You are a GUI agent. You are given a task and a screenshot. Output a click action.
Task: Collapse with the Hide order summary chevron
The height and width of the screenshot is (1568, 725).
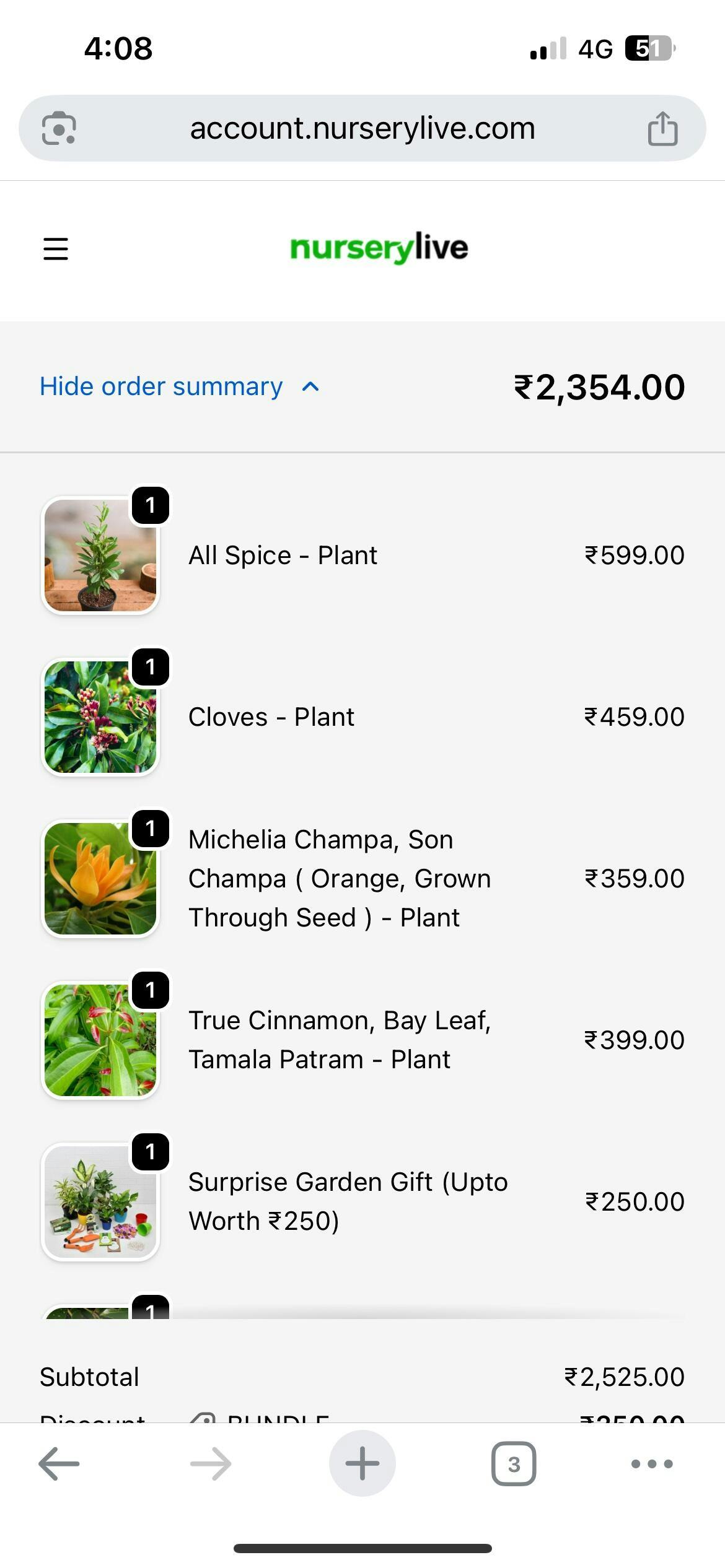[x=310, y=387]
